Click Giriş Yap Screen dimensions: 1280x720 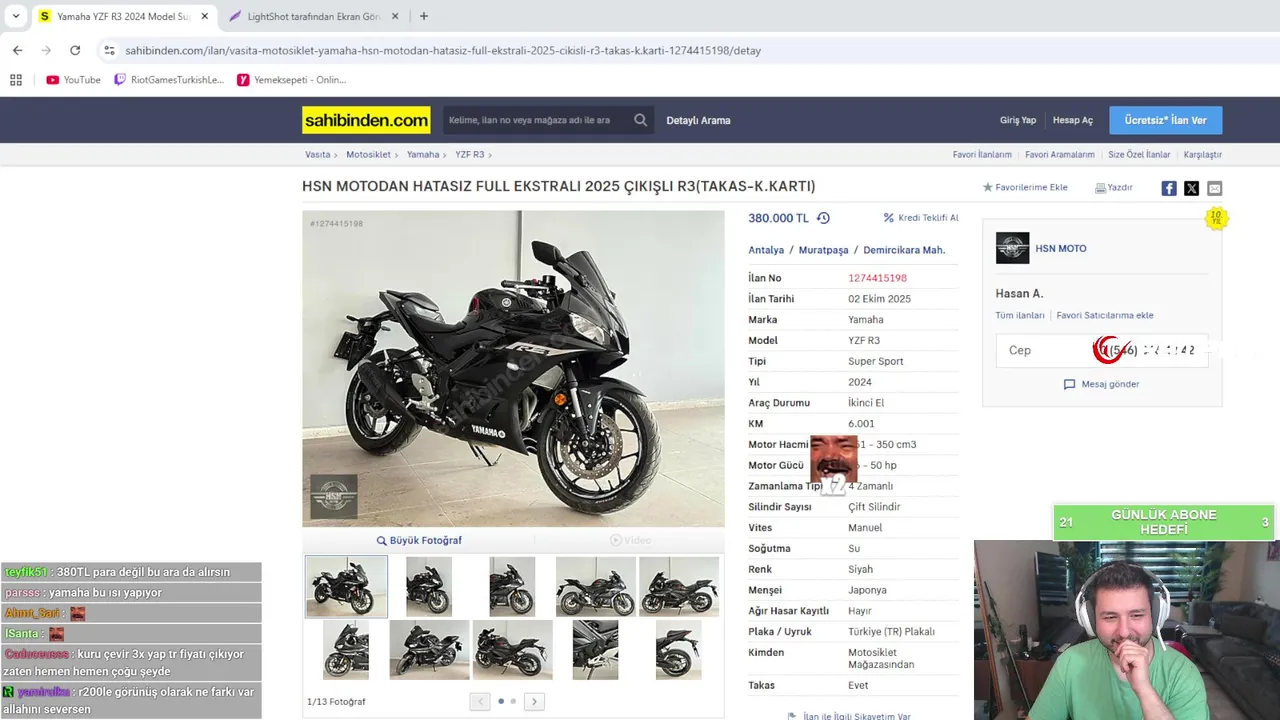pyautogui.click(x=1018, y=120)
